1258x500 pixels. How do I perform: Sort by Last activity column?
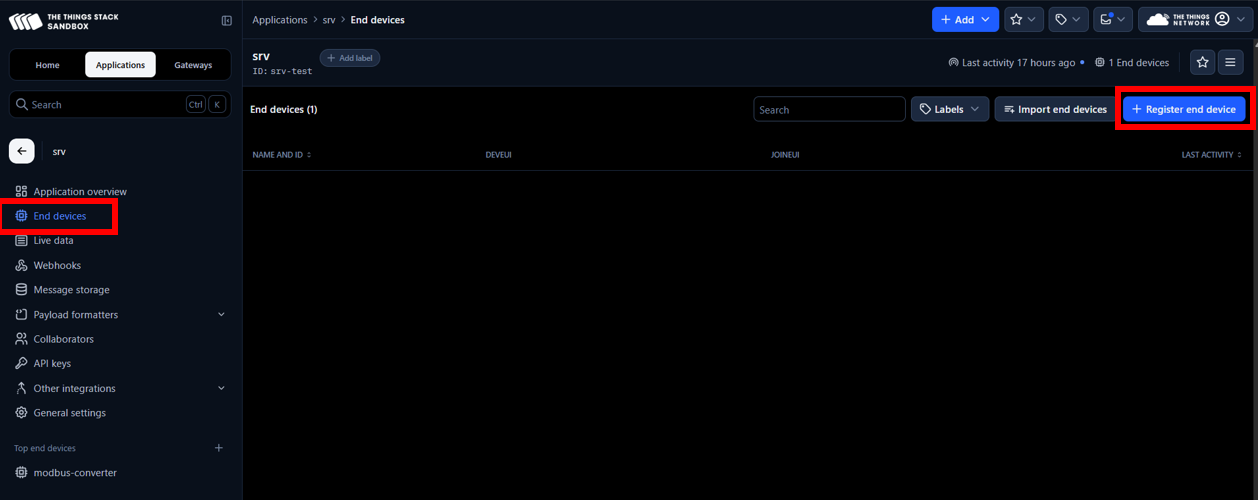(1211, 155)
